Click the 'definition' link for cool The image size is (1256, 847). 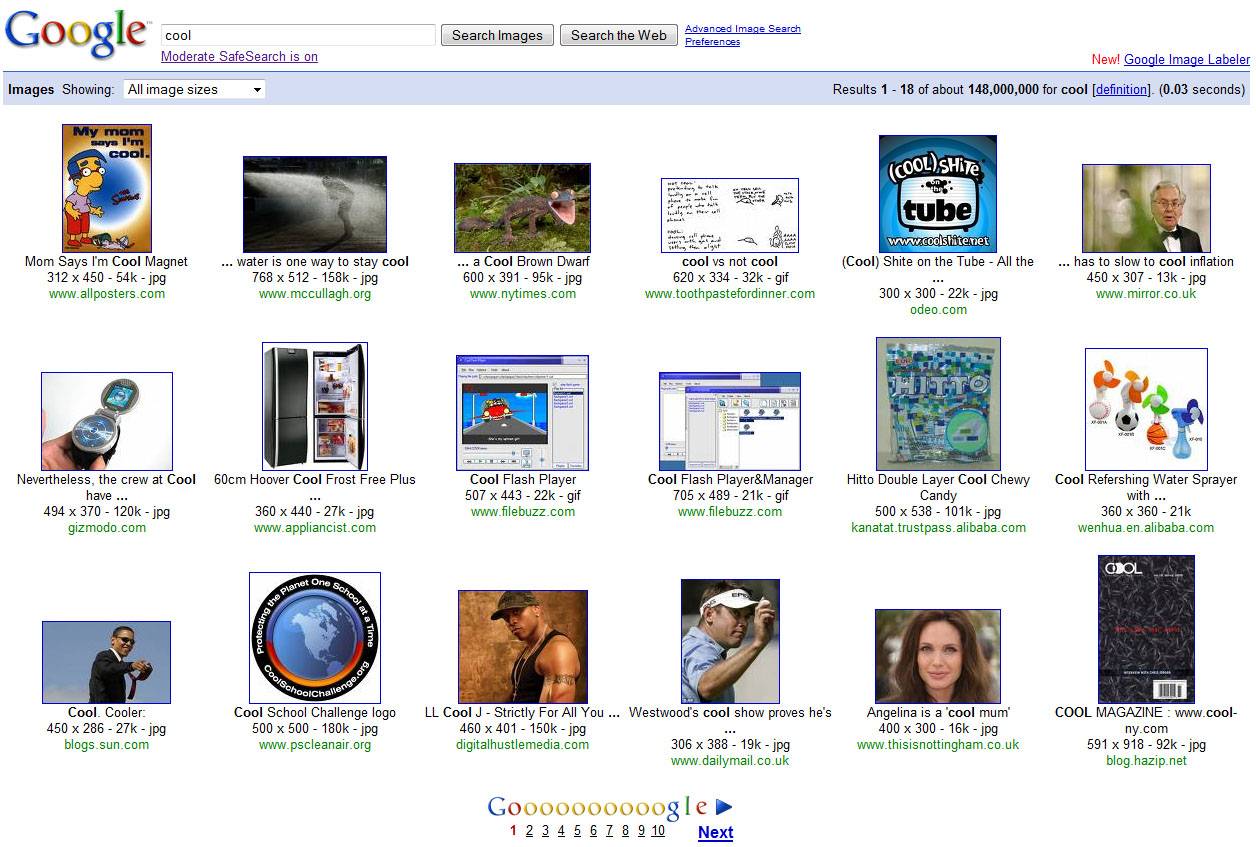(x=1121, y=90)
